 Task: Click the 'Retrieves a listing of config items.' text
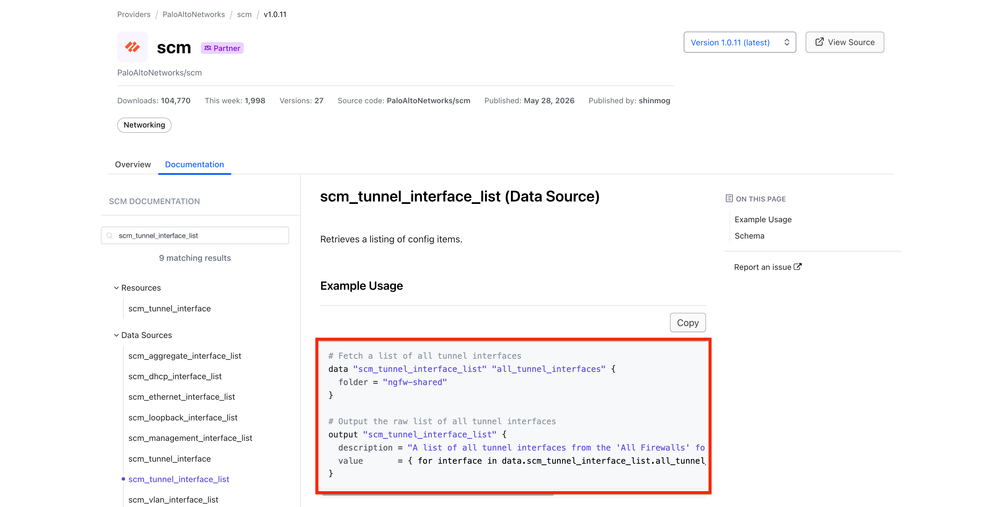[x=391, y=239]
